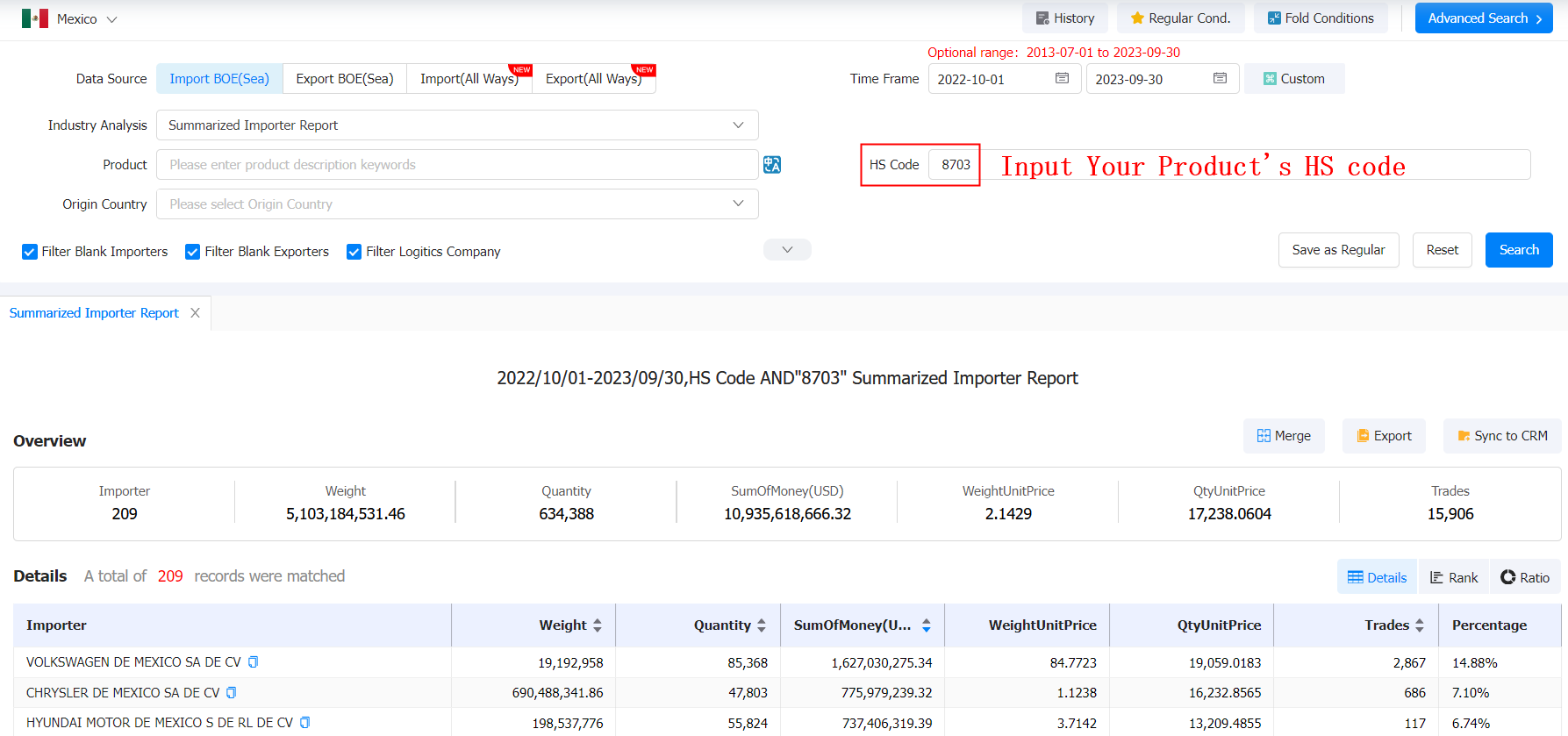Switch to Rank view
Viewport: 1568px width, 736px height.
1454,577
